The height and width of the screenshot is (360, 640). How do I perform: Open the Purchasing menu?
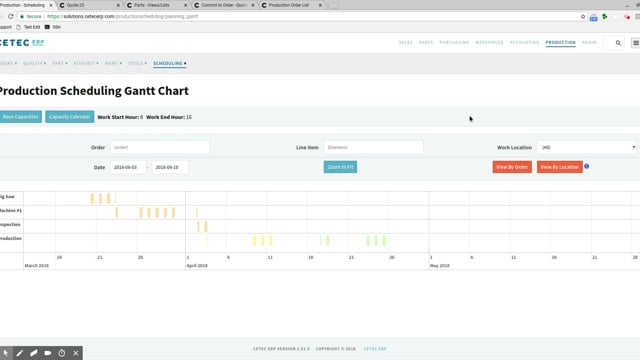454,42
